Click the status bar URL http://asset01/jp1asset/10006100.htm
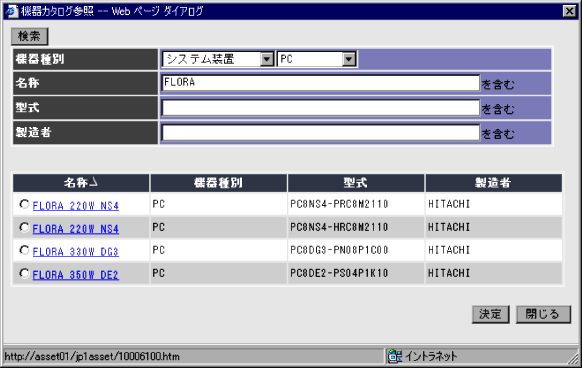582x368 pixels. (x=92, y=356)
